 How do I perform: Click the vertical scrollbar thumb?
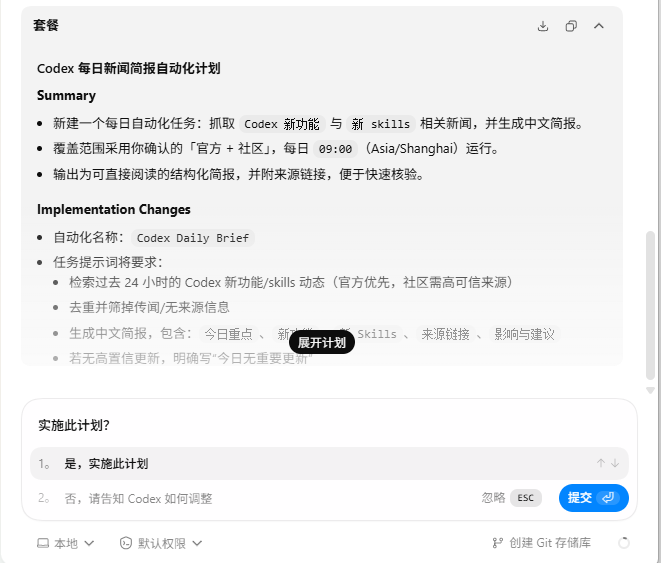coord(650,306)
